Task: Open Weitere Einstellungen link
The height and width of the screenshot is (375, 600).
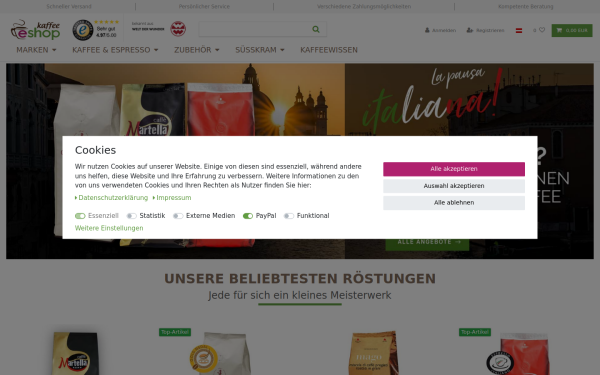Action: pos(109,228)
